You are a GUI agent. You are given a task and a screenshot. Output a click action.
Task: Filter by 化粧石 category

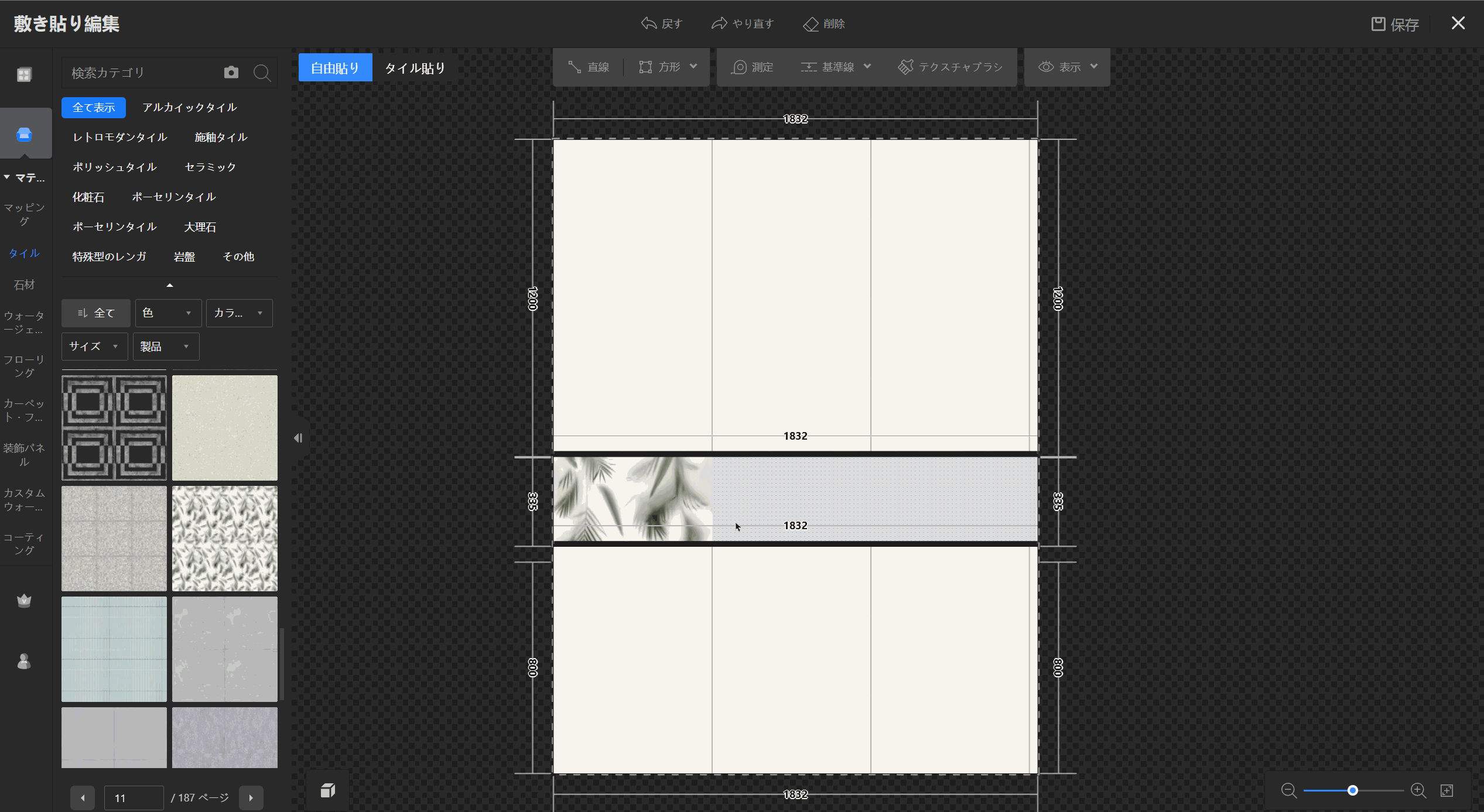(88, 197)
